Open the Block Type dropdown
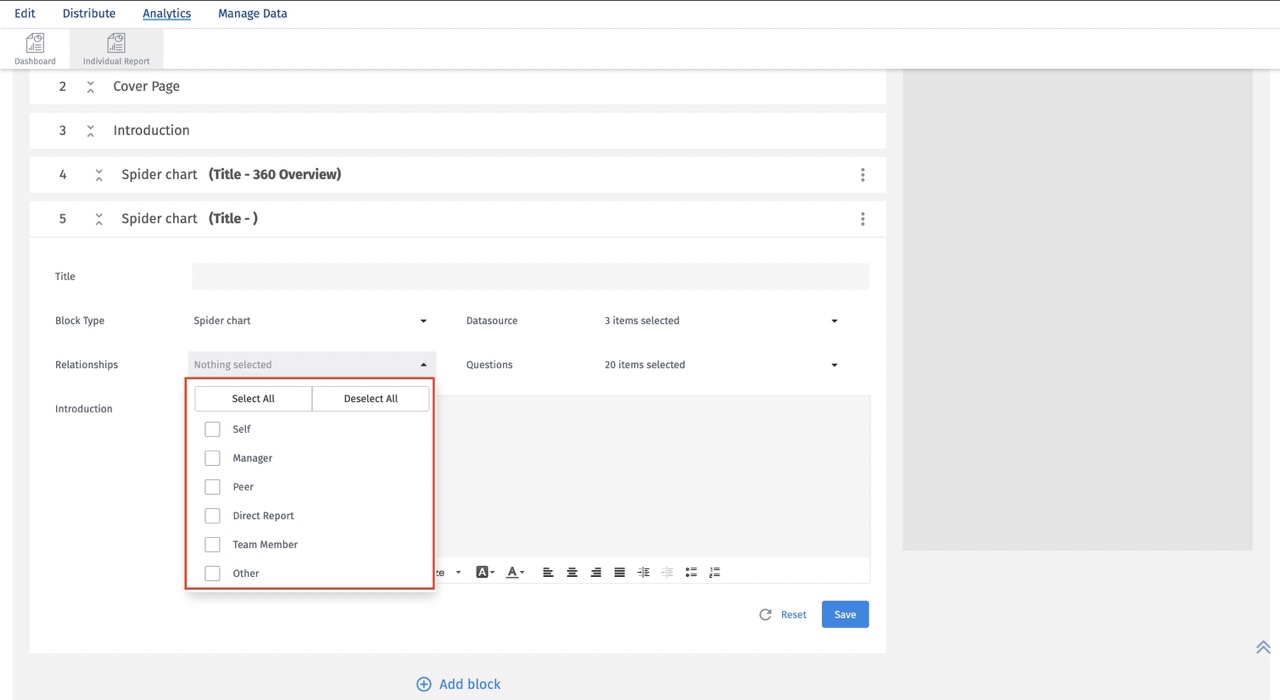Image resolution: width=1280 pixels, height=700 pixels. 310,320
